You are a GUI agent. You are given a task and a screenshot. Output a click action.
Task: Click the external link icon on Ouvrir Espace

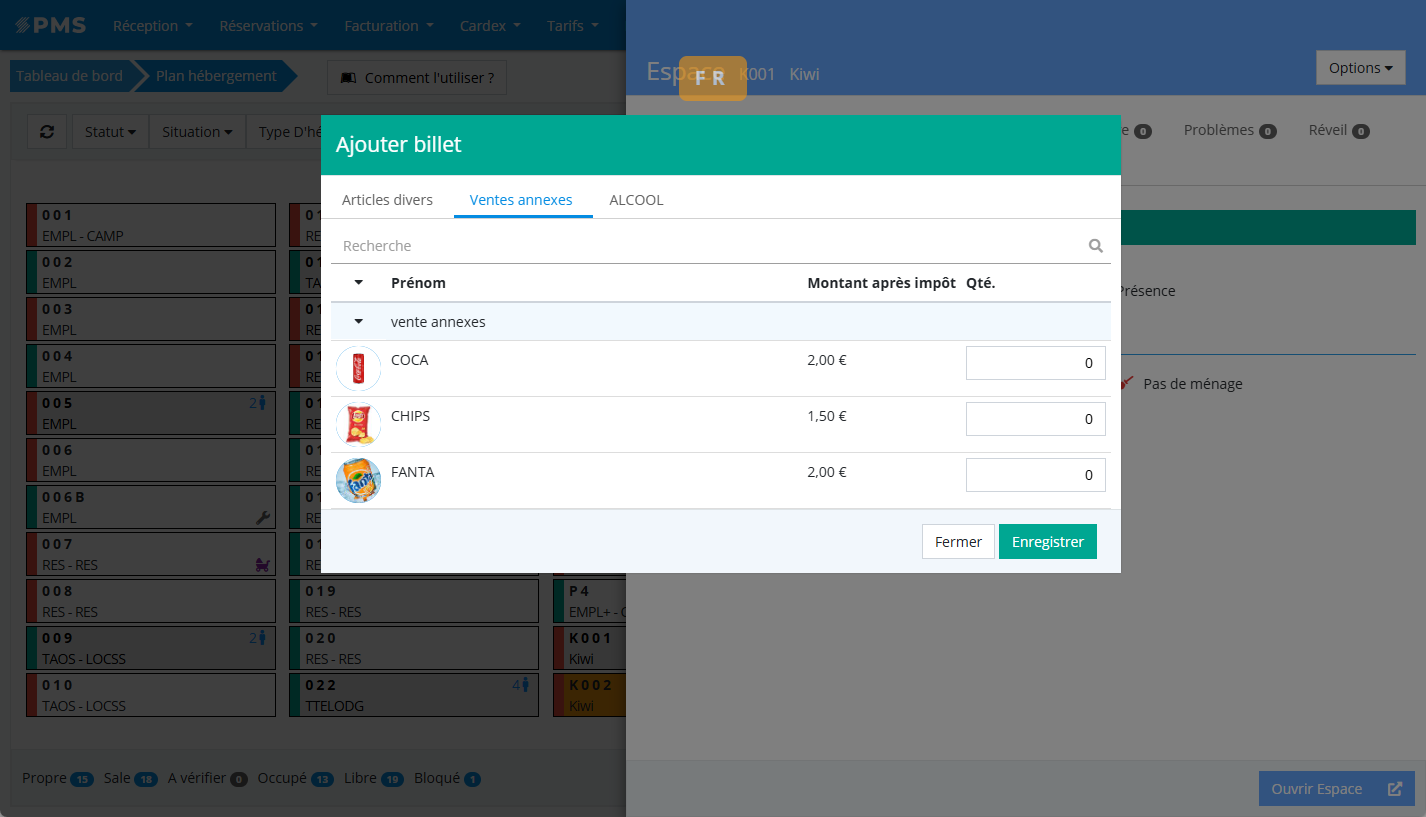pos(1395,789)
